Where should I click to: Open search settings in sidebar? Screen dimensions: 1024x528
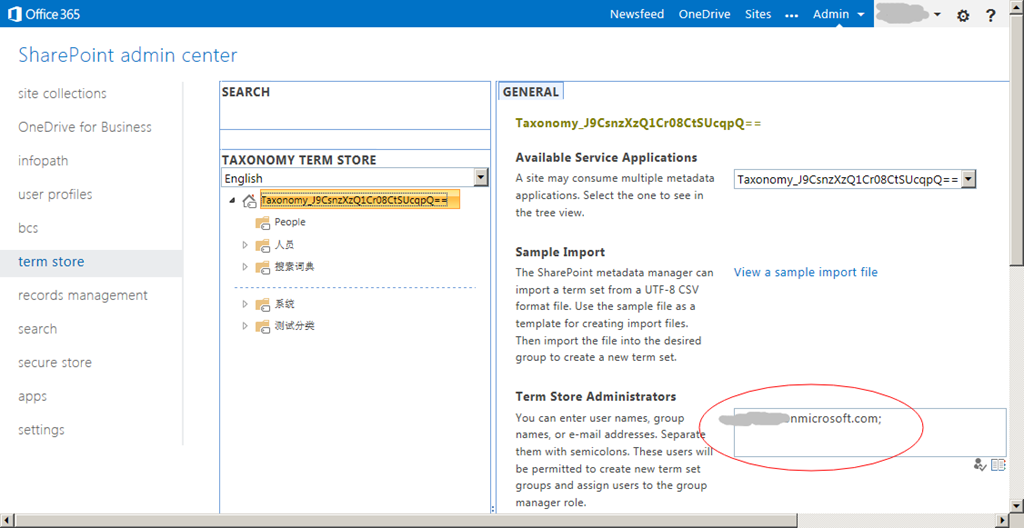coord(37,329)
